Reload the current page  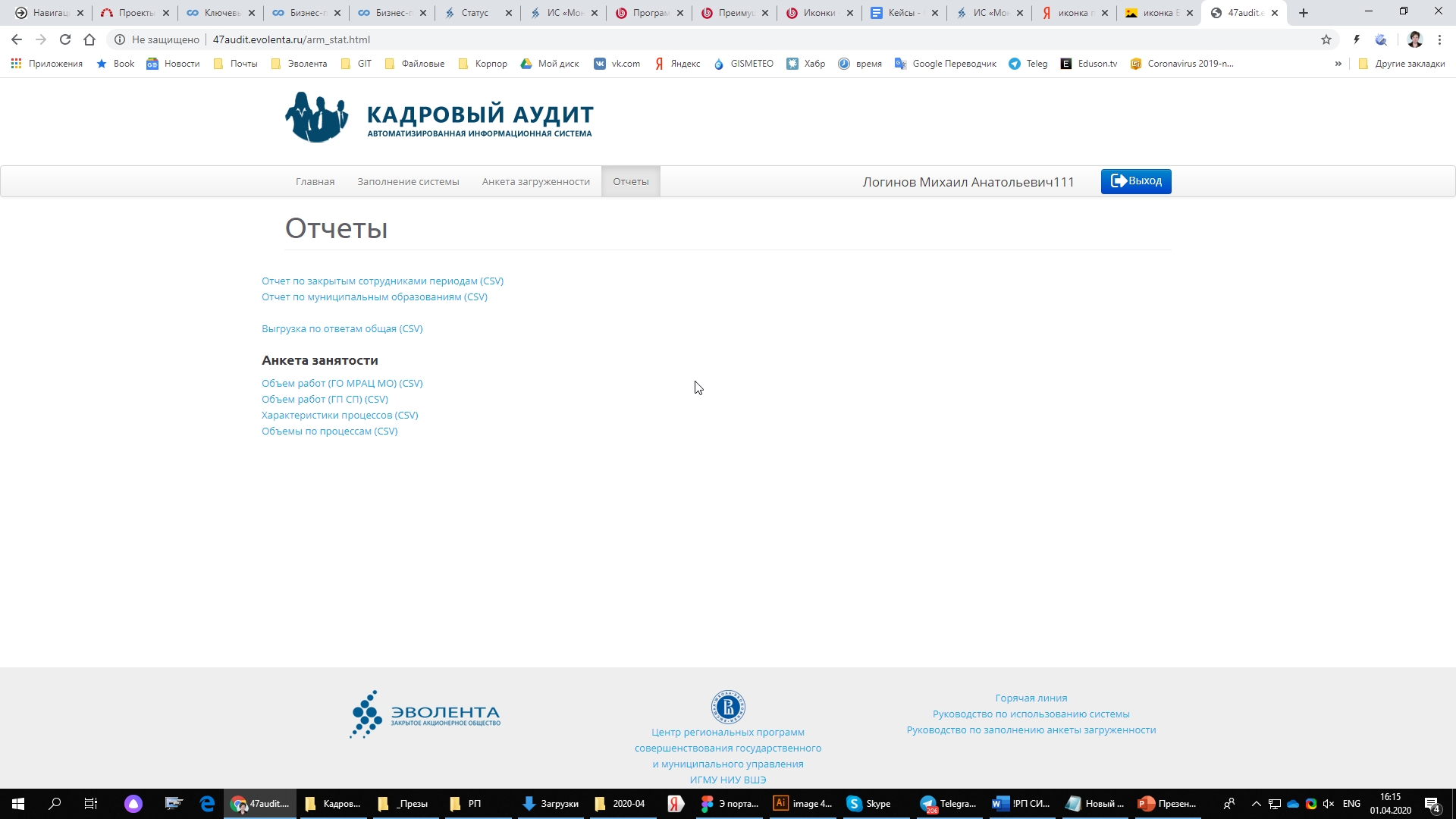[65, 39]
